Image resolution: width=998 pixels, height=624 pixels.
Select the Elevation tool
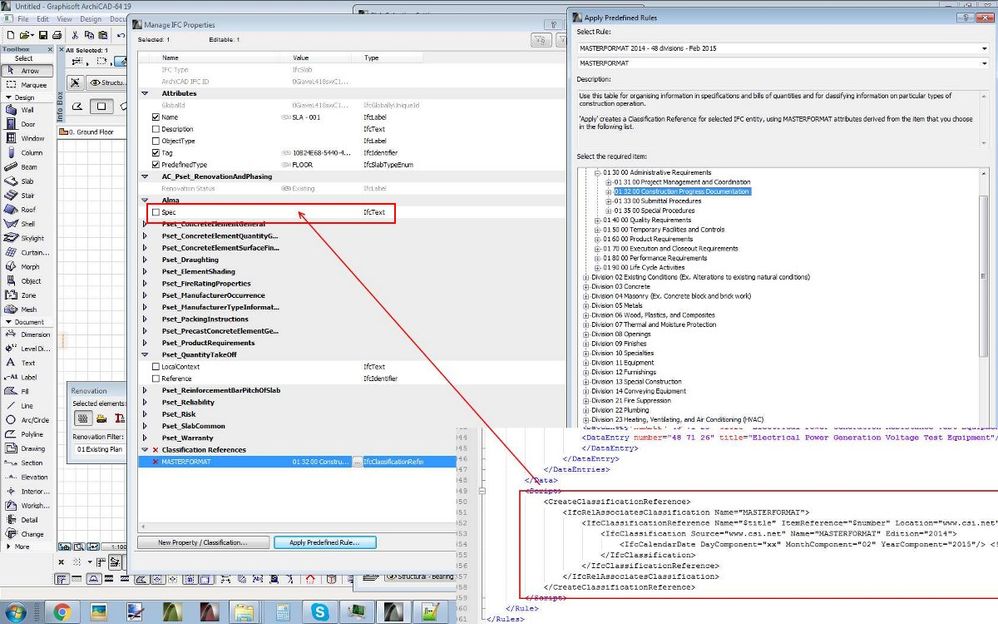tap(27, 477)
